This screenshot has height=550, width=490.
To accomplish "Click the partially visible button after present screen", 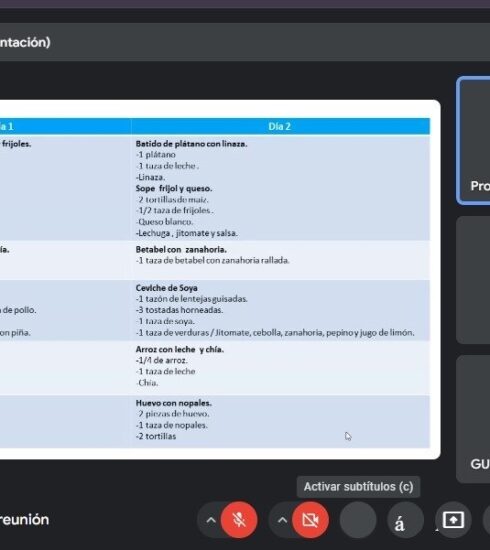I will 486,519.
